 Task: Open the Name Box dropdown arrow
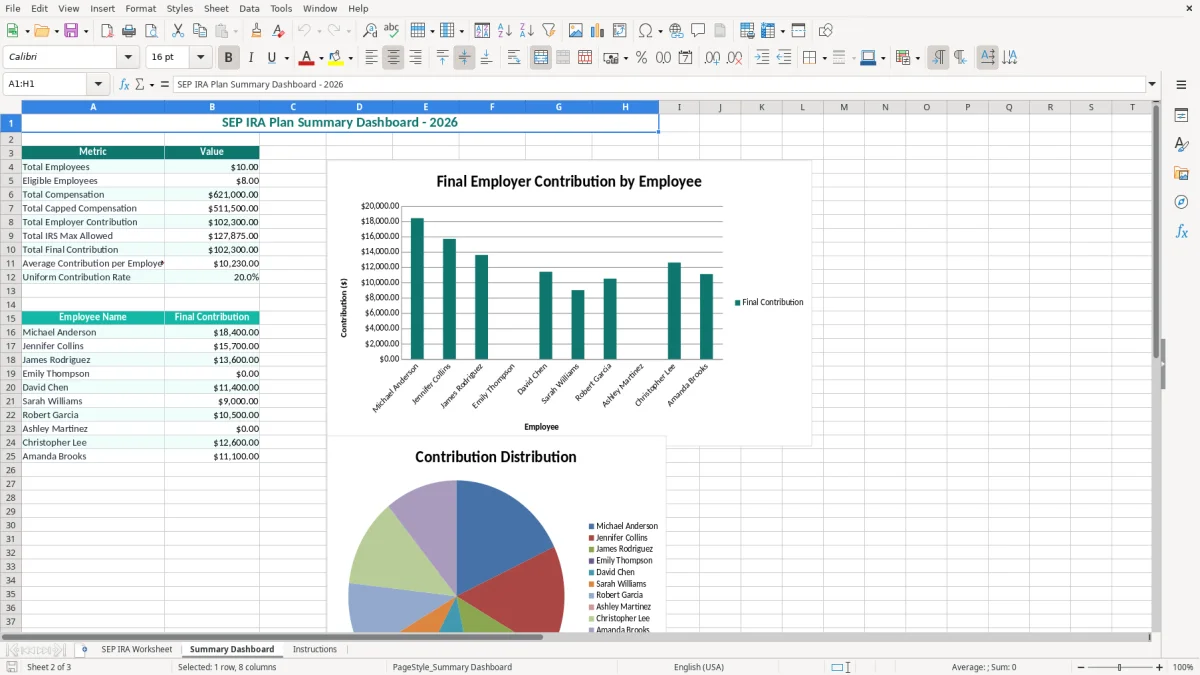coord(98,85)
